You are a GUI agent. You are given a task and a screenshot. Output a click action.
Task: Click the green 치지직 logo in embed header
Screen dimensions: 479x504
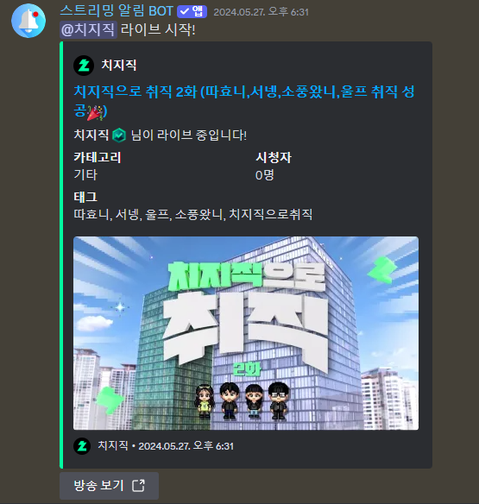[83, 65]
